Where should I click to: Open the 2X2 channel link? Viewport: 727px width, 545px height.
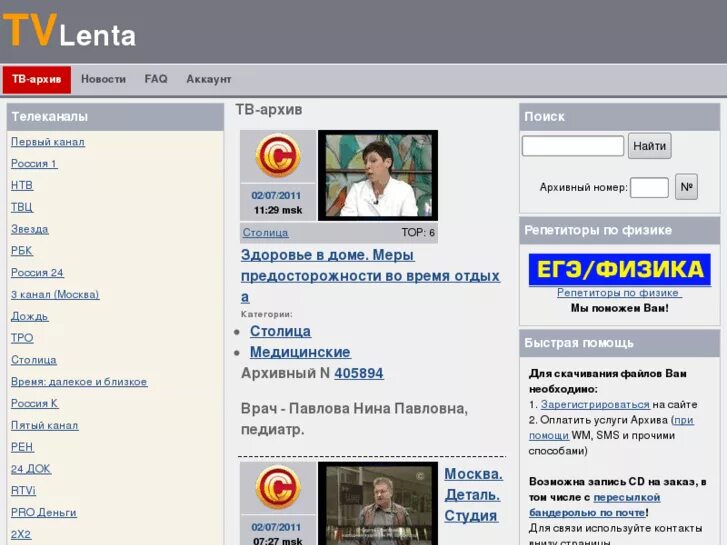(21, 534)
